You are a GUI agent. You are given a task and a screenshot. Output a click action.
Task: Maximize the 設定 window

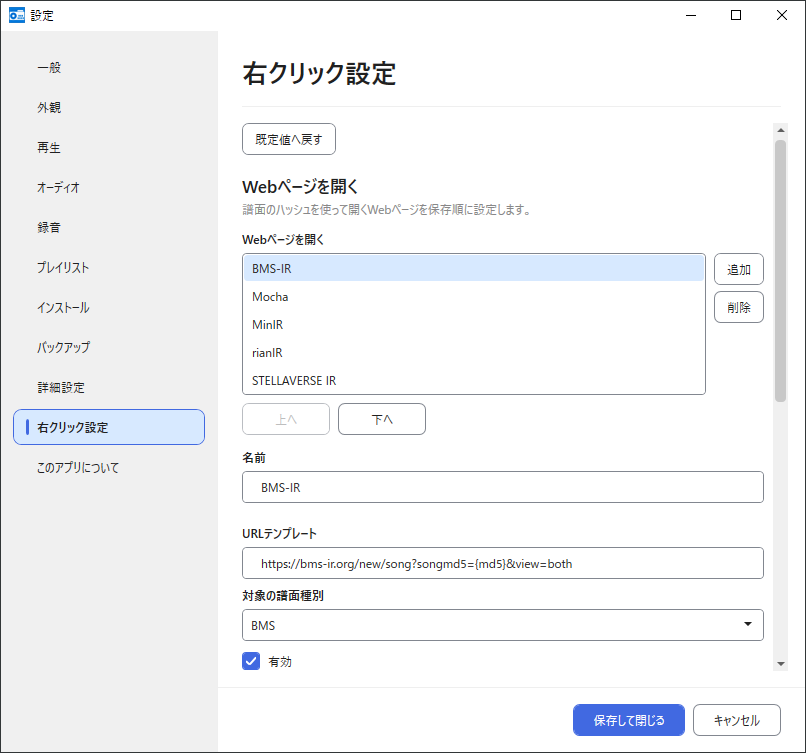(736, 15)
